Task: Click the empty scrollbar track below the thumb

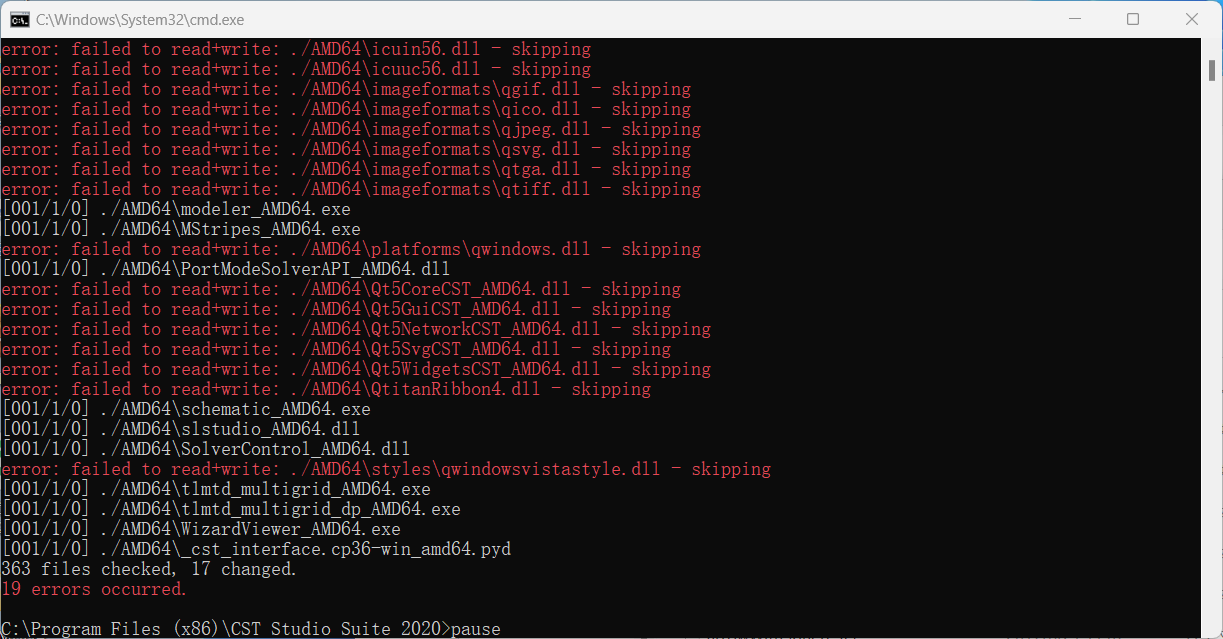Action: [x=1212, y=350]
